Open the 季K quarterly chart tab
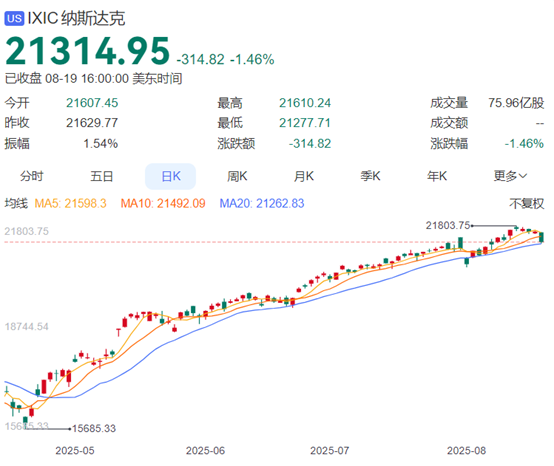Screen dimensions: 554x466 coord(370,176)
